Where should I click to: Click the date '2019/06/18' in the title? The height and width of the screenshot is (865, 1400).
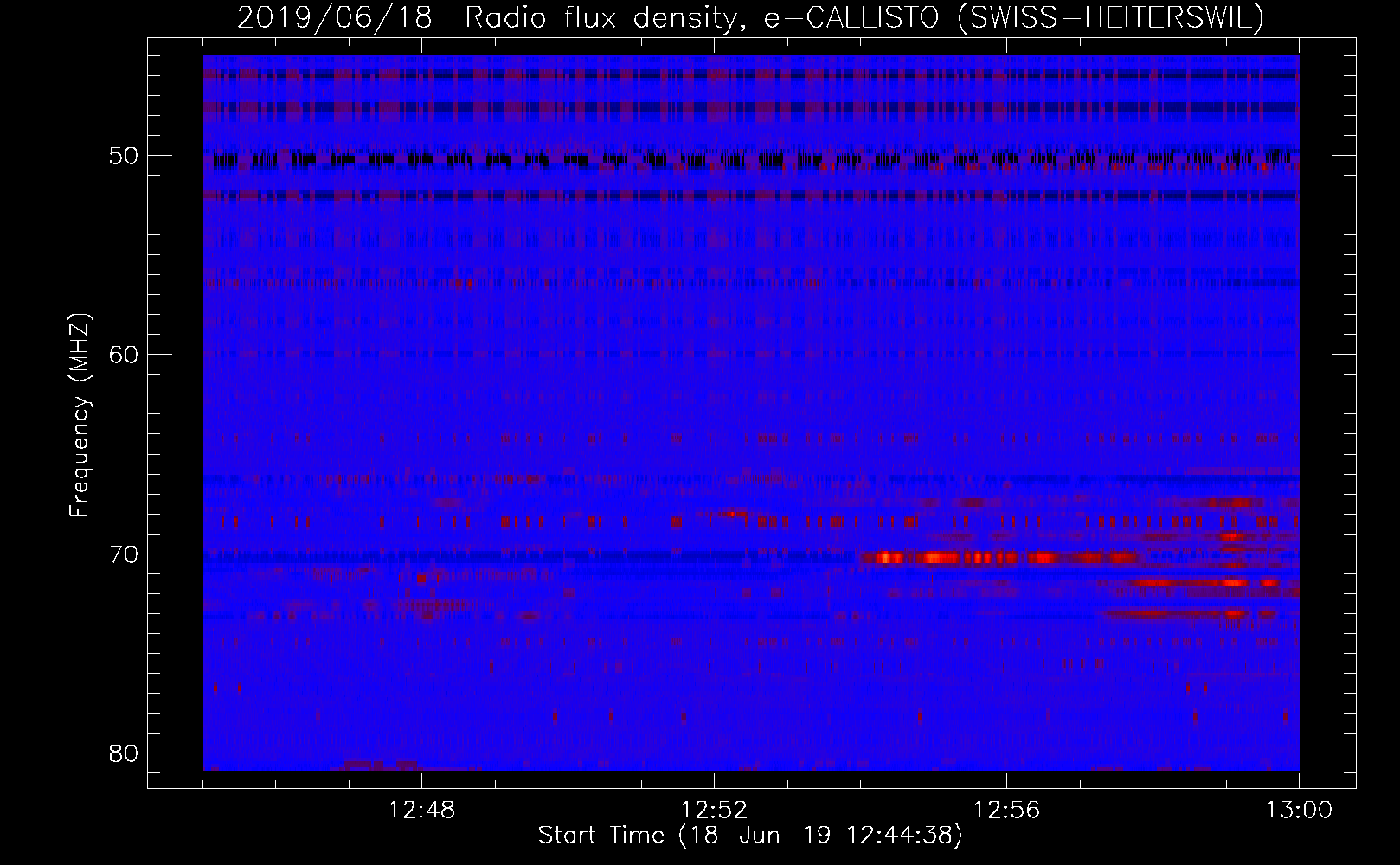point(334,18)
